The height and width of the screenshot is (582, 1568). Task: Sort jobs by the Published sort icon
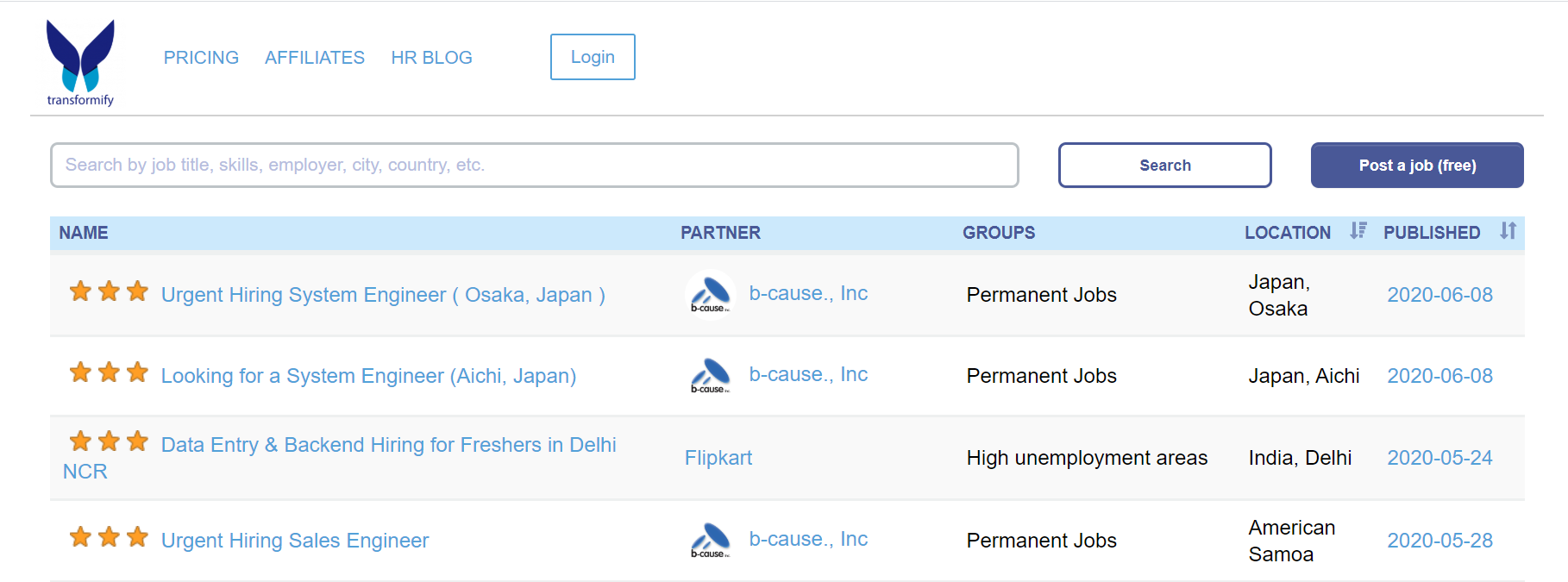1508,231
